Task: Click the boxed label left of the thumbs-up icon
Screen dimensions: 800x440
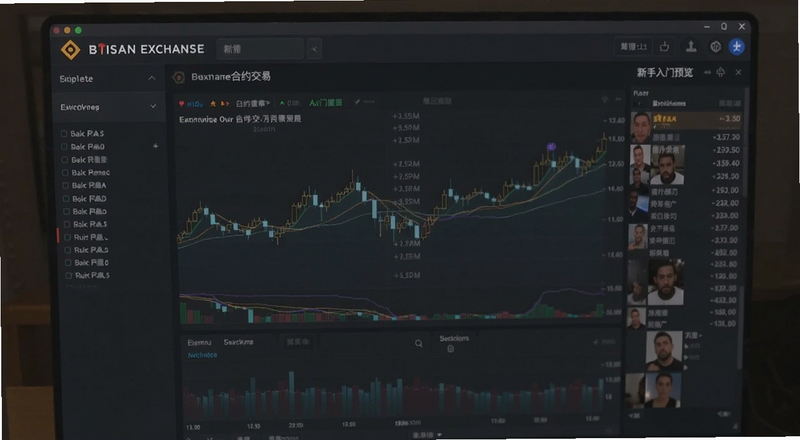Action: pos(633,47)
